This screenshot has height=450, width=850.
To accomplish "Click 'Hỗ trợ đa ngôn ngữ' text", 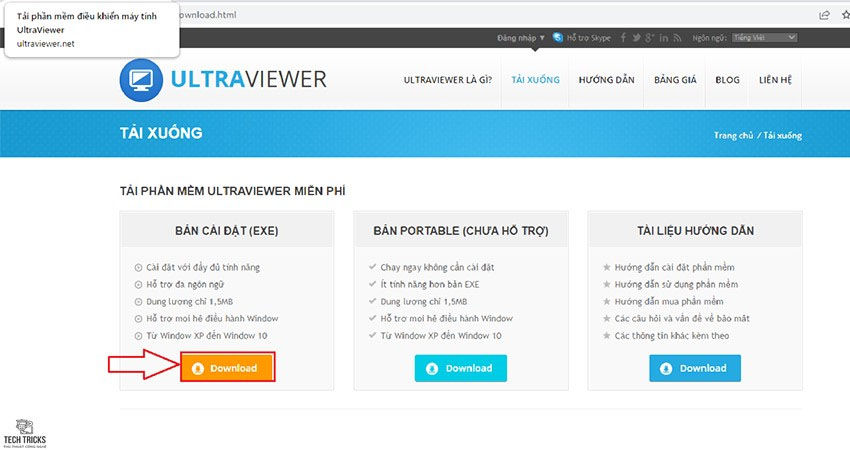I will 185,284.
